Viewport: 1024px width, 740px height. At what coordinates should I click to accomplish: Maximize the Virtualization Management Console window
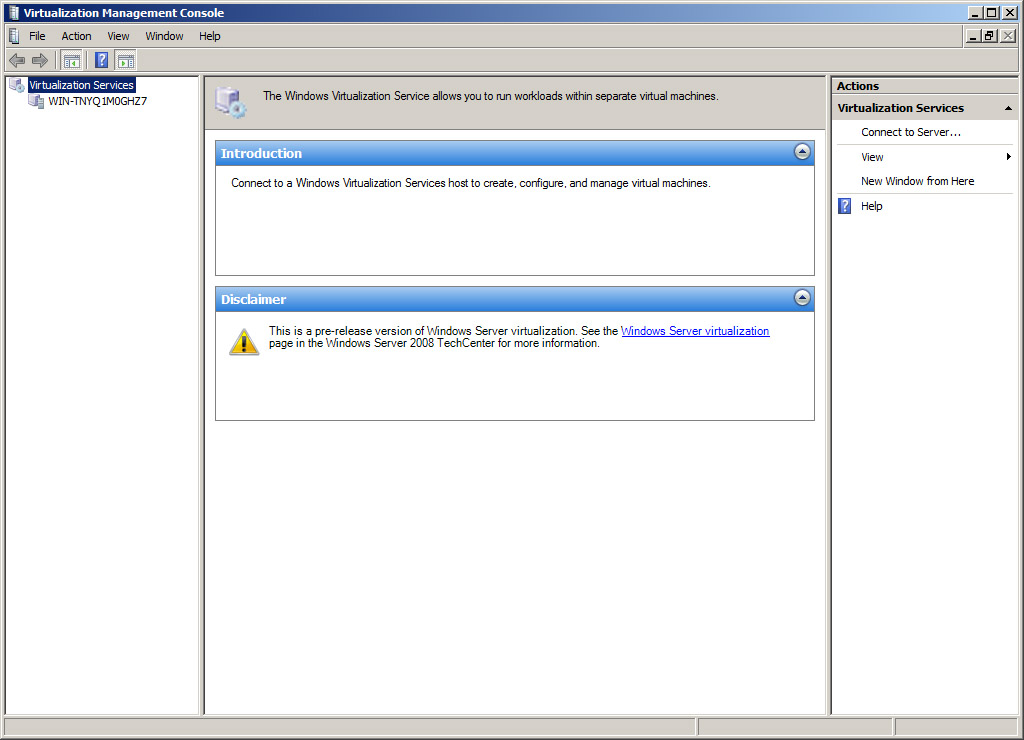(x=992, y=13)
